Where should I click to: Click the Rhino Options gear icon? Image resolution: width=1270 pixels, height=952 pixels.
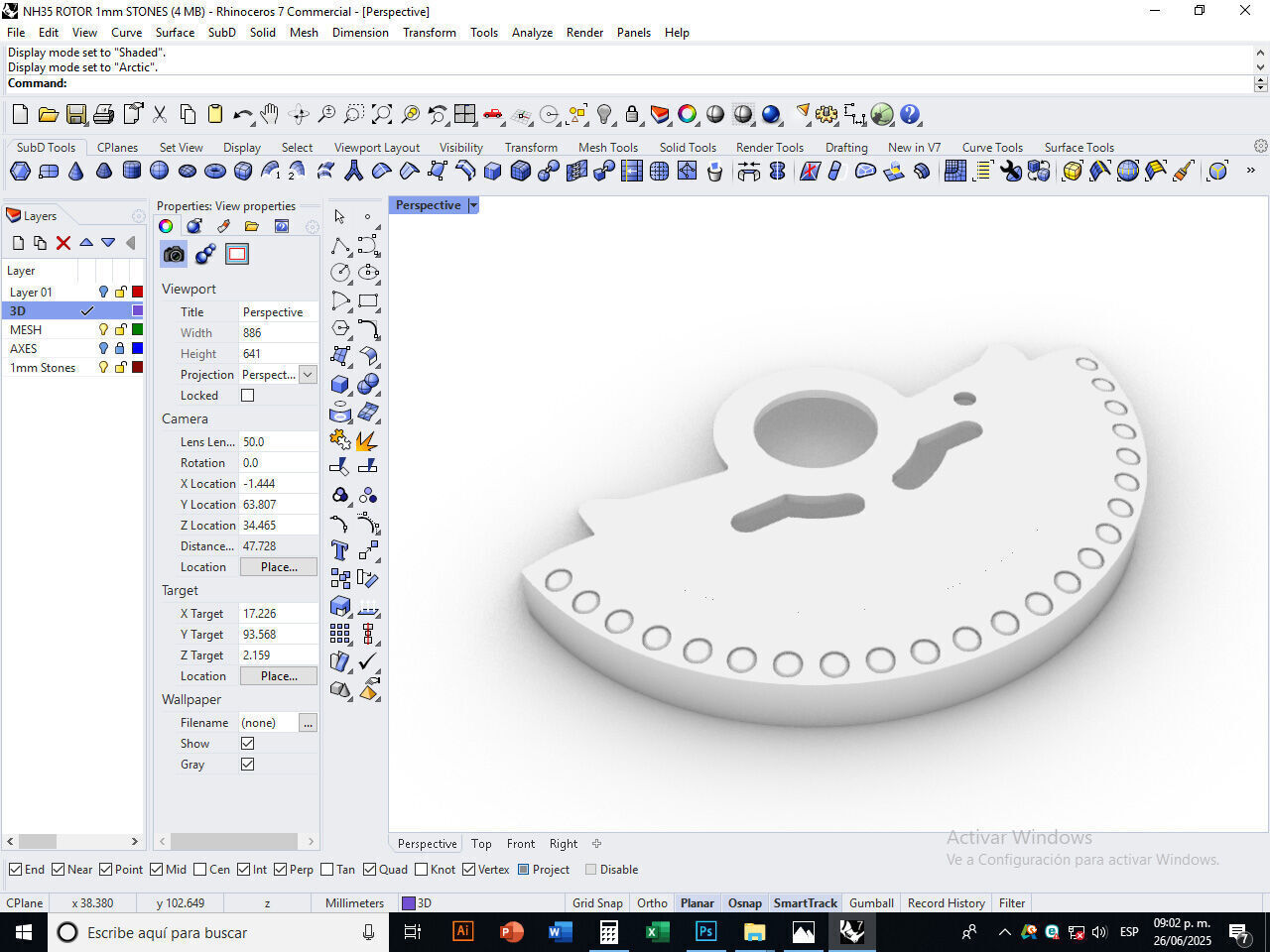click(x=826, y=114)
